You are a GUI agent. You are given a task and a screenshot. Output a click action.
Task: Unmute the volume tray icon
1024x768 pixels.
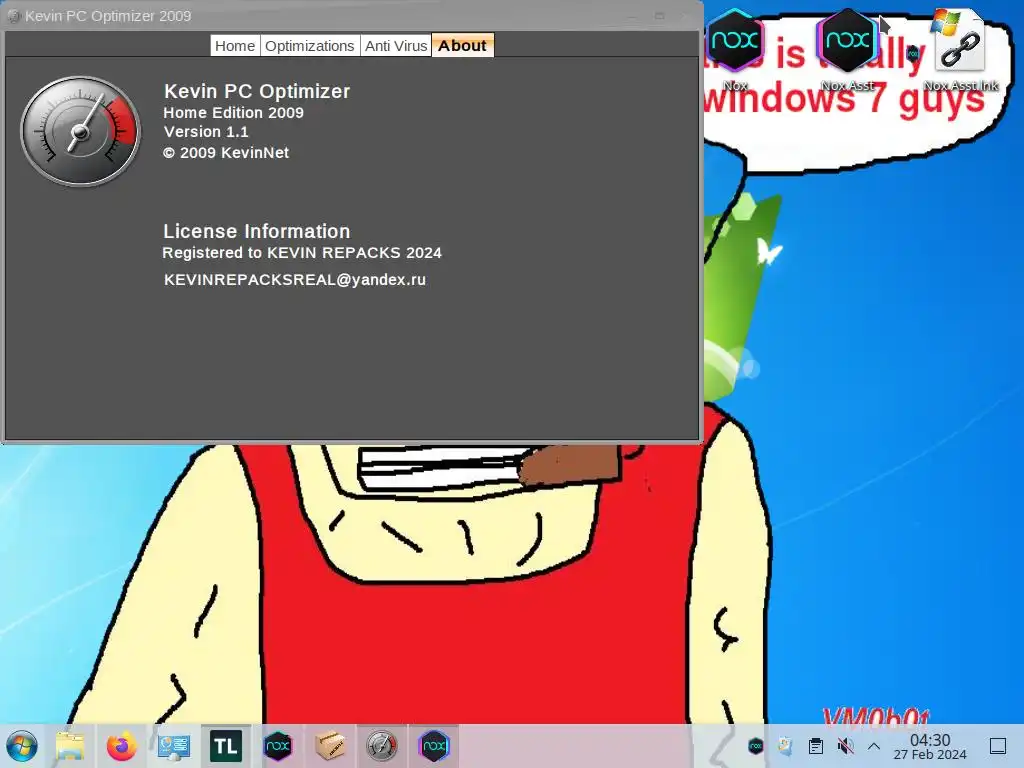[846, 746]
